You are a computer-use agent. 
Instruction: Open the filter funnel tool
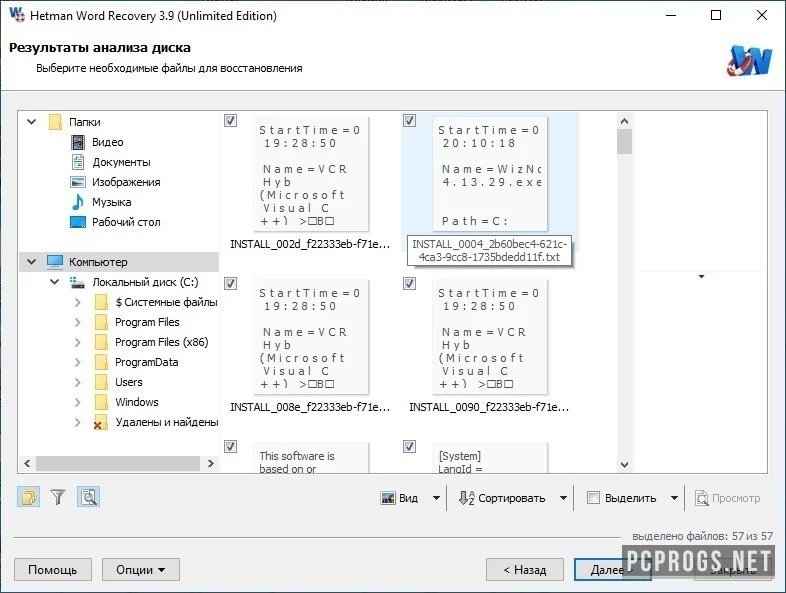pos(58,497)
